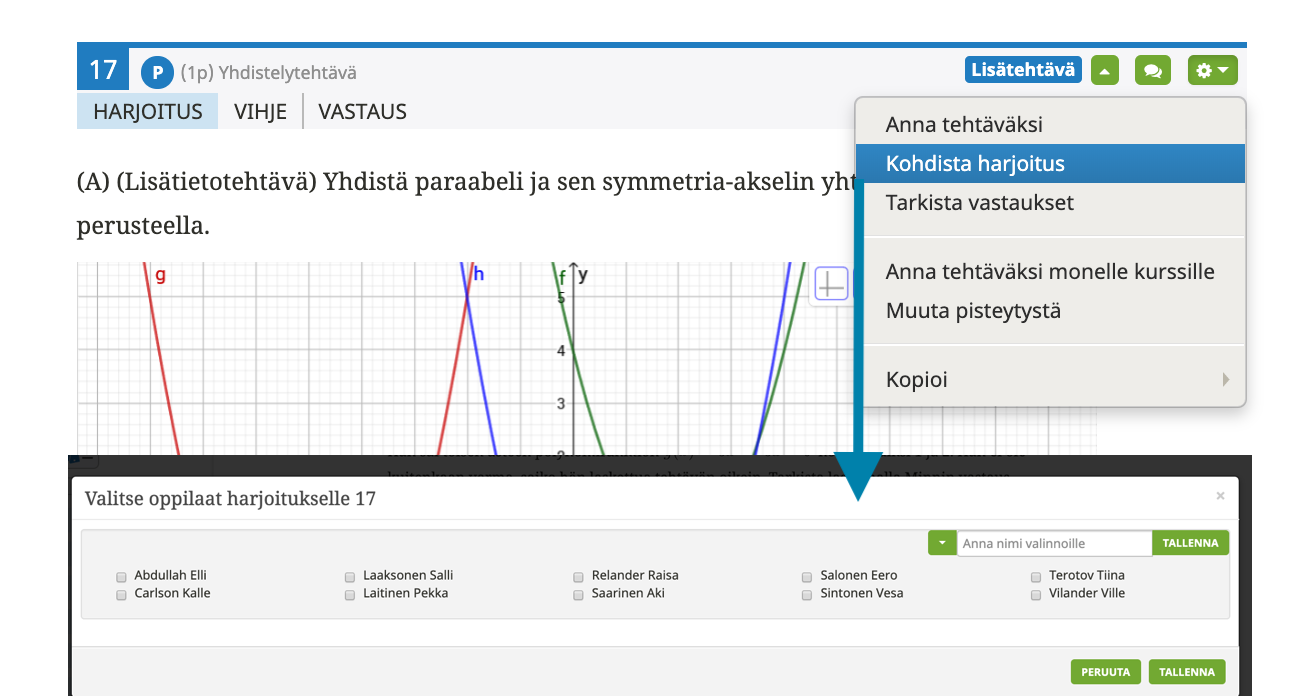Click the blue P badge icon
The image size is (1295, 696).
[x=157, y=72]
